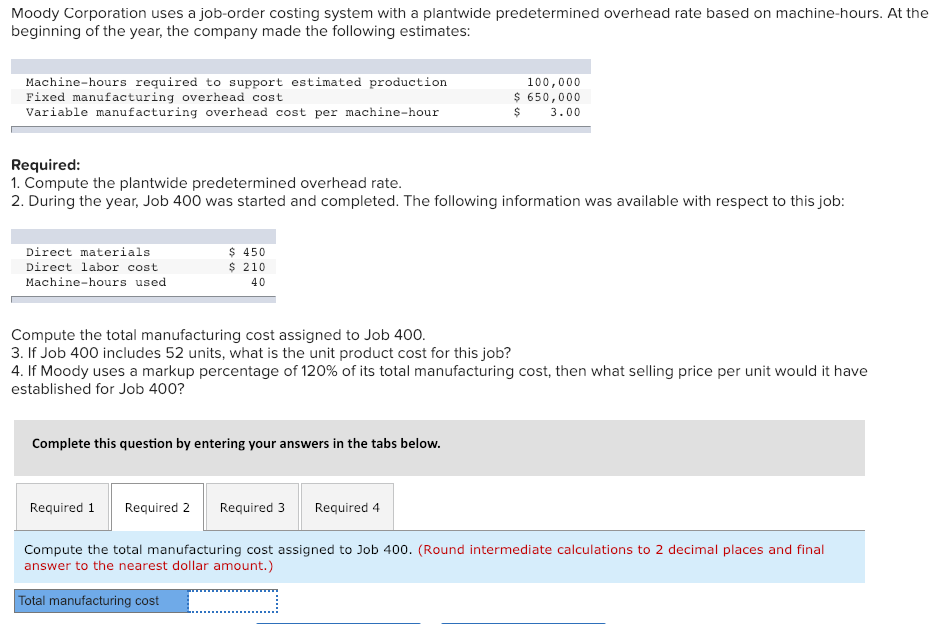Click the Machine-hours used row label
The height and width of the screenshot is (624, 938).
tap(96, 282)
